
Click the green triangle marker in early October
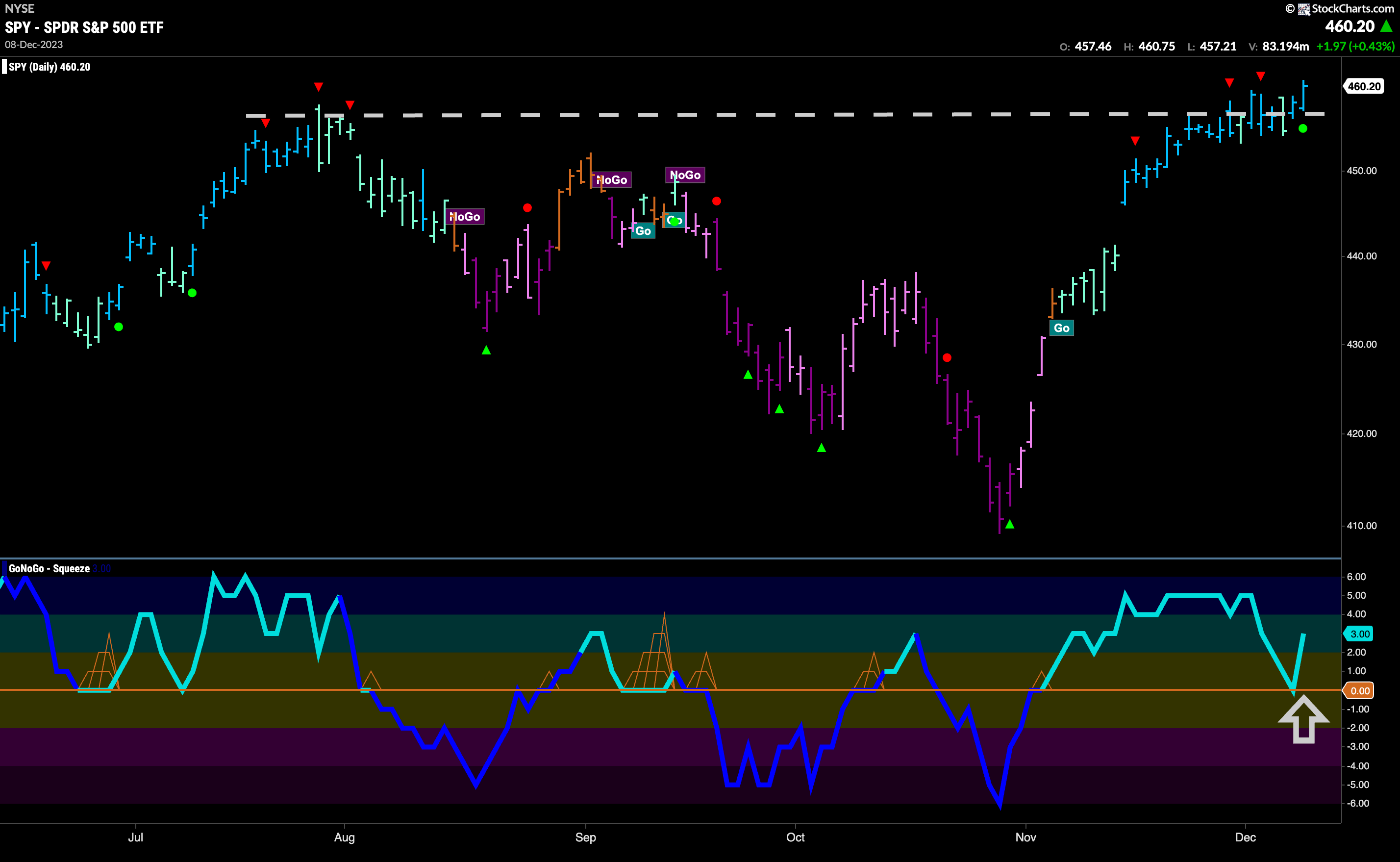821,448
